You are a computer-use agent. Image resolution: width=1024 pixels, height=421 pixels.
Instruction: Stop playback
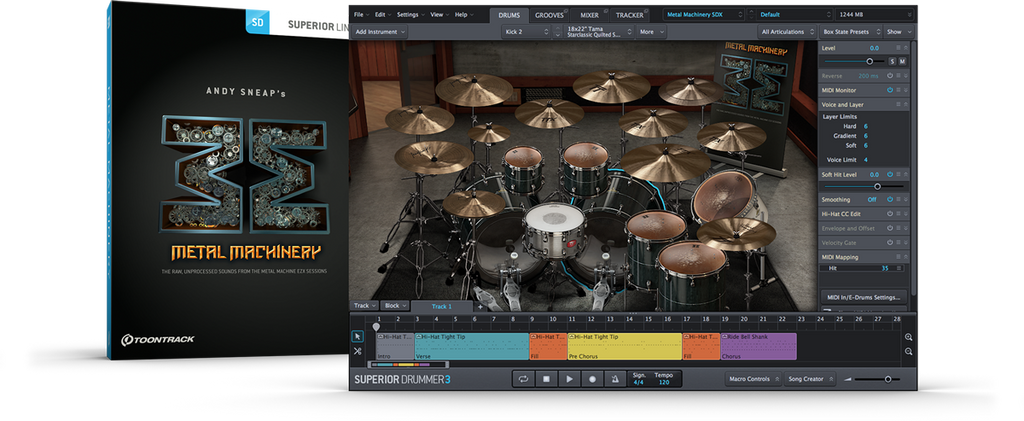546,379
